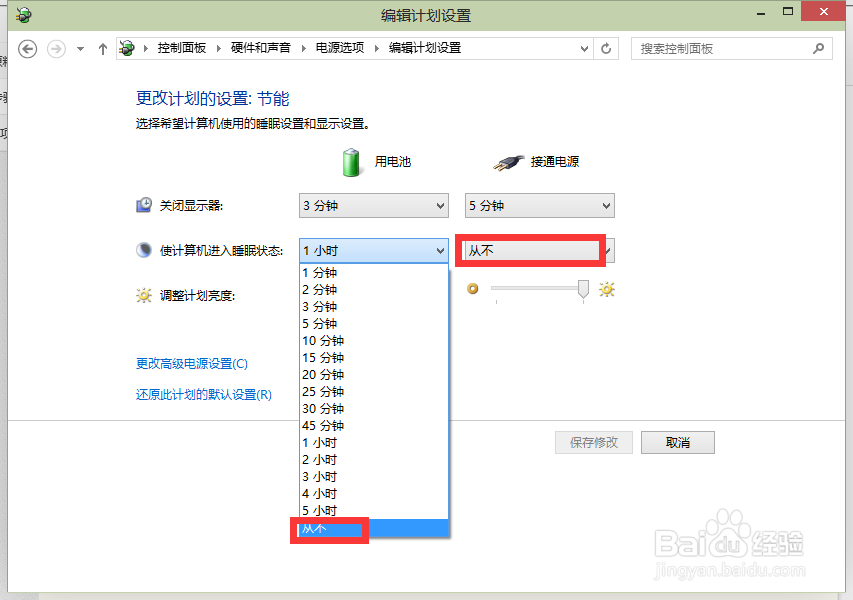Click the monitor icon beside 关闭显示器
The width and height of the screenshot is (853, 600).
pyautogui.click(x=143, y=204)
